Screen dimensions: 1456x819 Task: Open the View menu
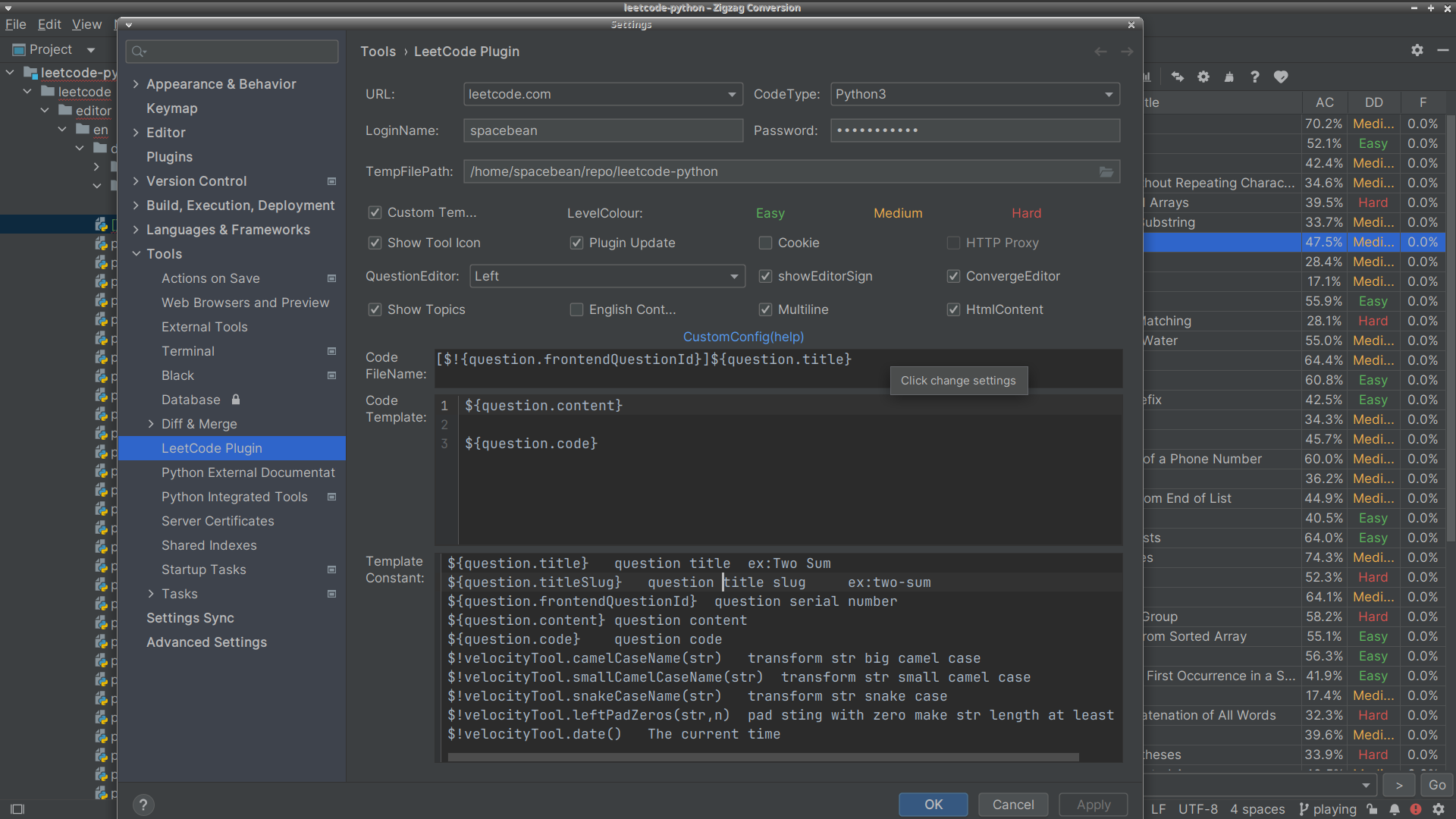pyautogui.click(x=86, y=24)
